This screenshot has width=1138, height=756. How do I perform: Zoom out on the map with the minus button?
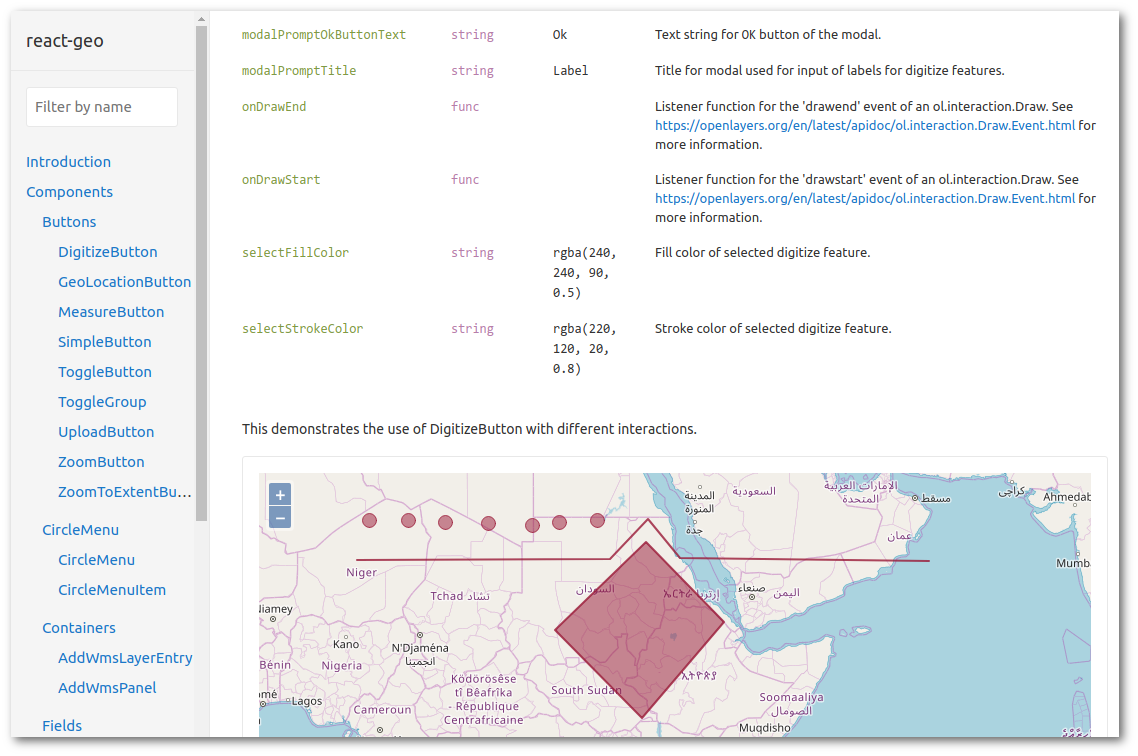coord(280,517)
